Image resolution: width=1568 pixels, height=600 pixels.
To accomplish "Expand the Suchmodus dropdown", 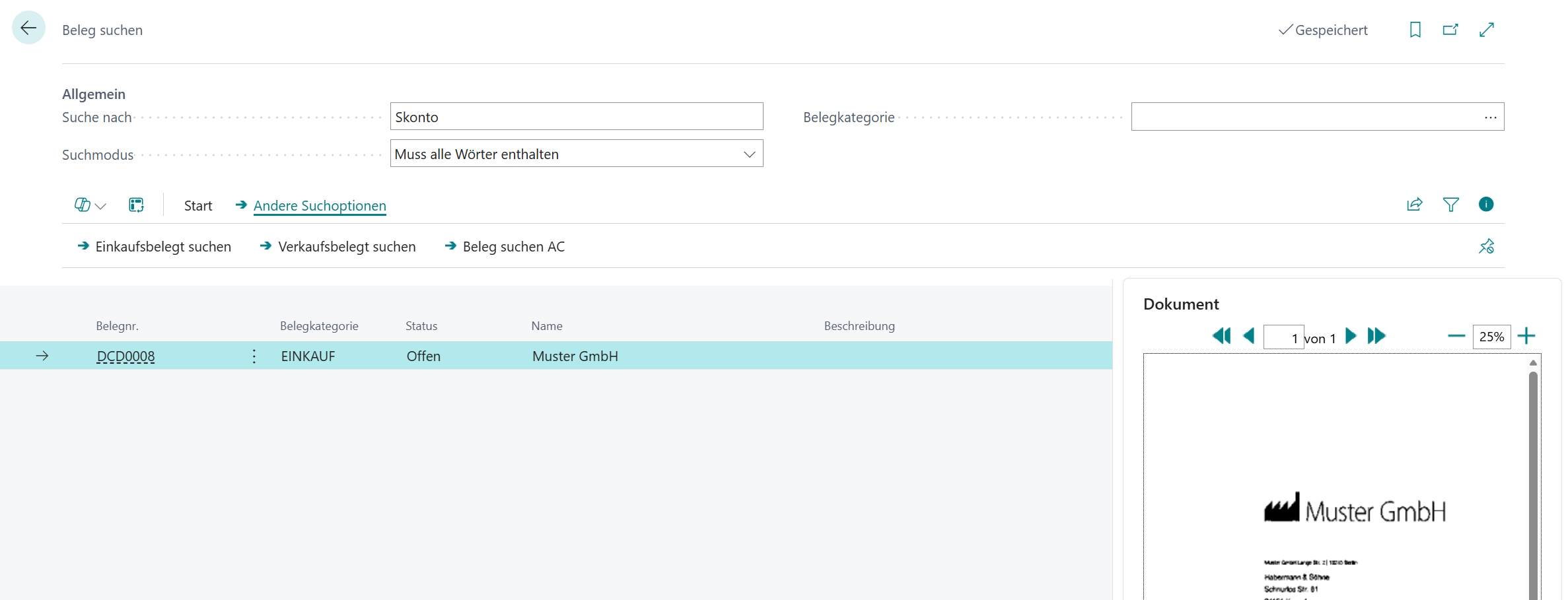I will (749, 154).
